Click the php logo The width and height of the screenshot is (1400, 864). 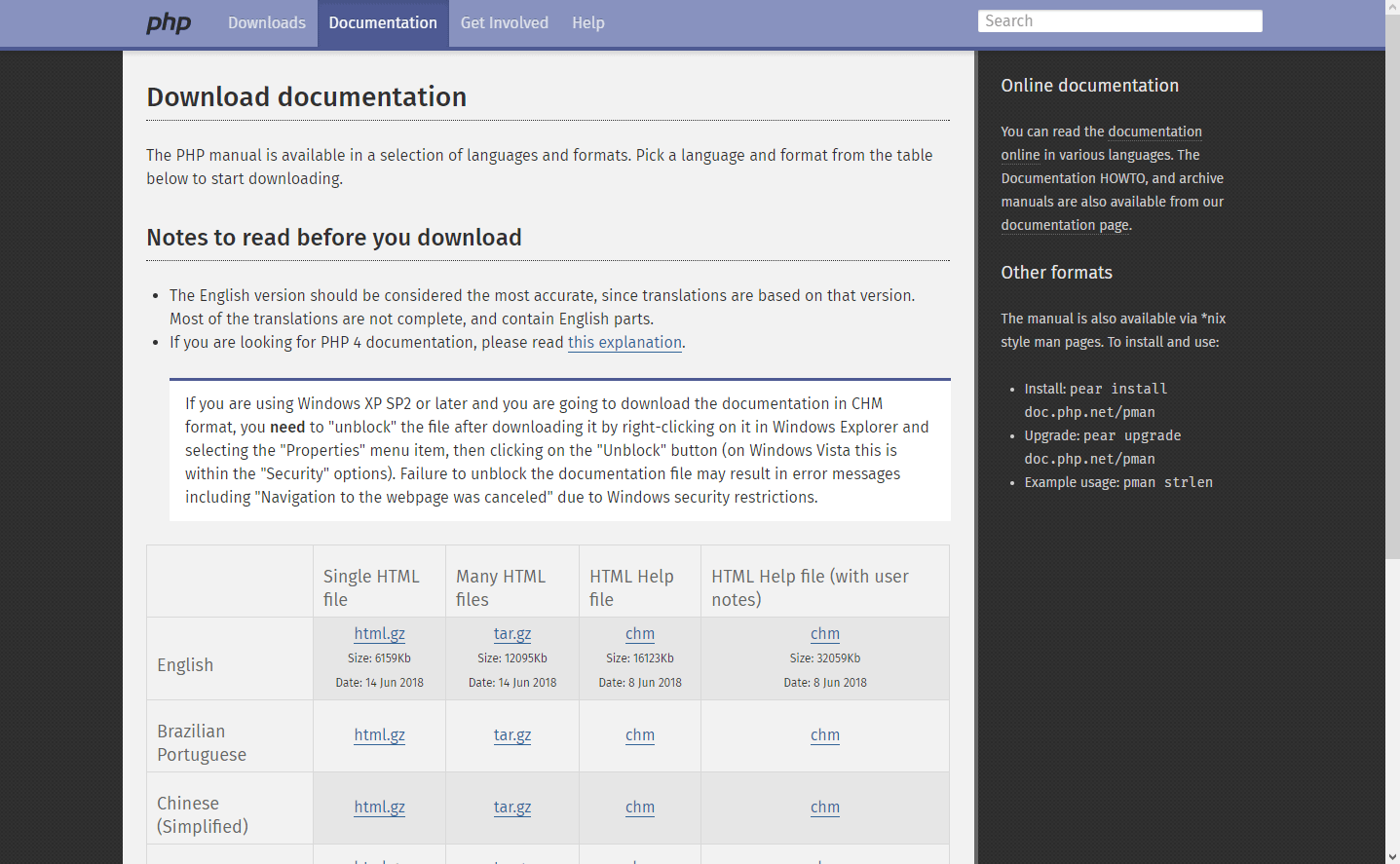169,22
